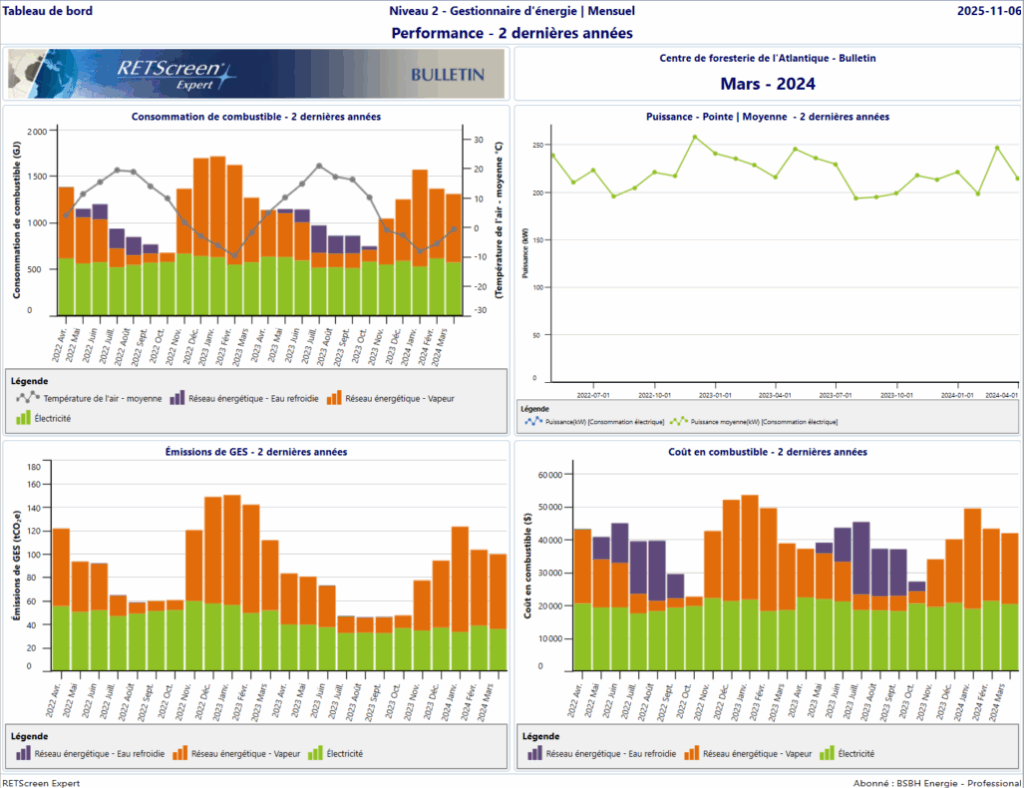Click the 2025-11-06 date in the header
This screenshot has height=788, width=1024.
987,12
